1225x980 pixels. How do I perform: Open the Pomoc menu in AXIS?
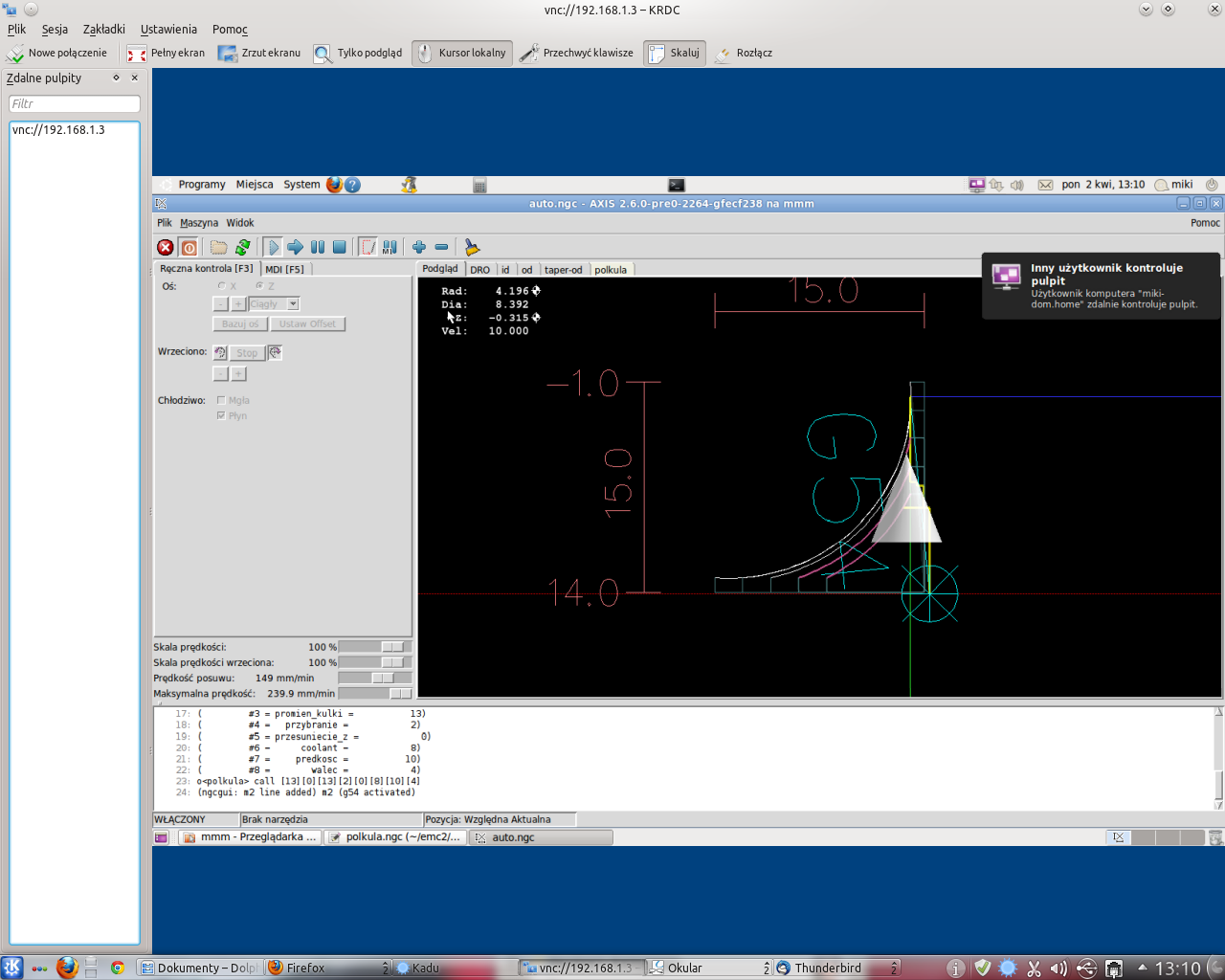click(1205, 223)
